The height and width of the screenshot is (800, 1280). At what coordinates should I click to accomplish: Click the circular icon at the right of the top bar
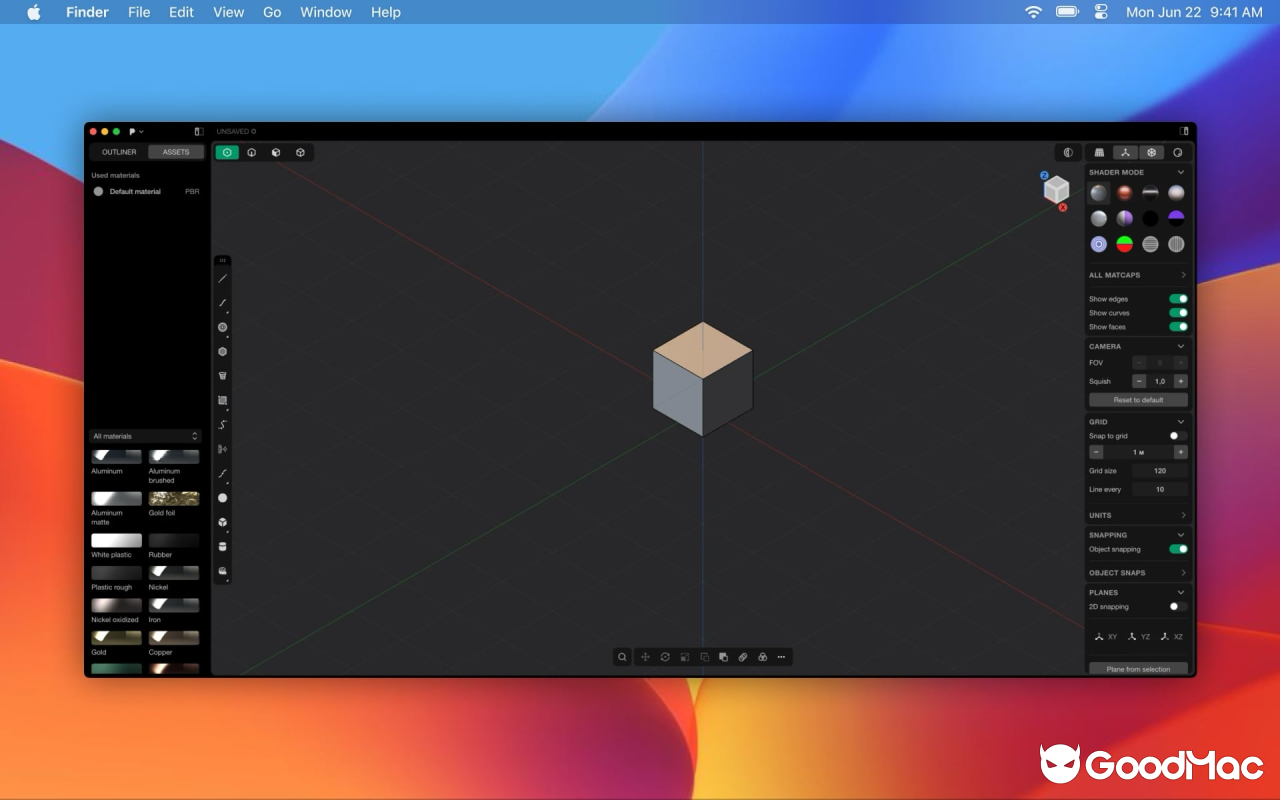pos(1177,153)
